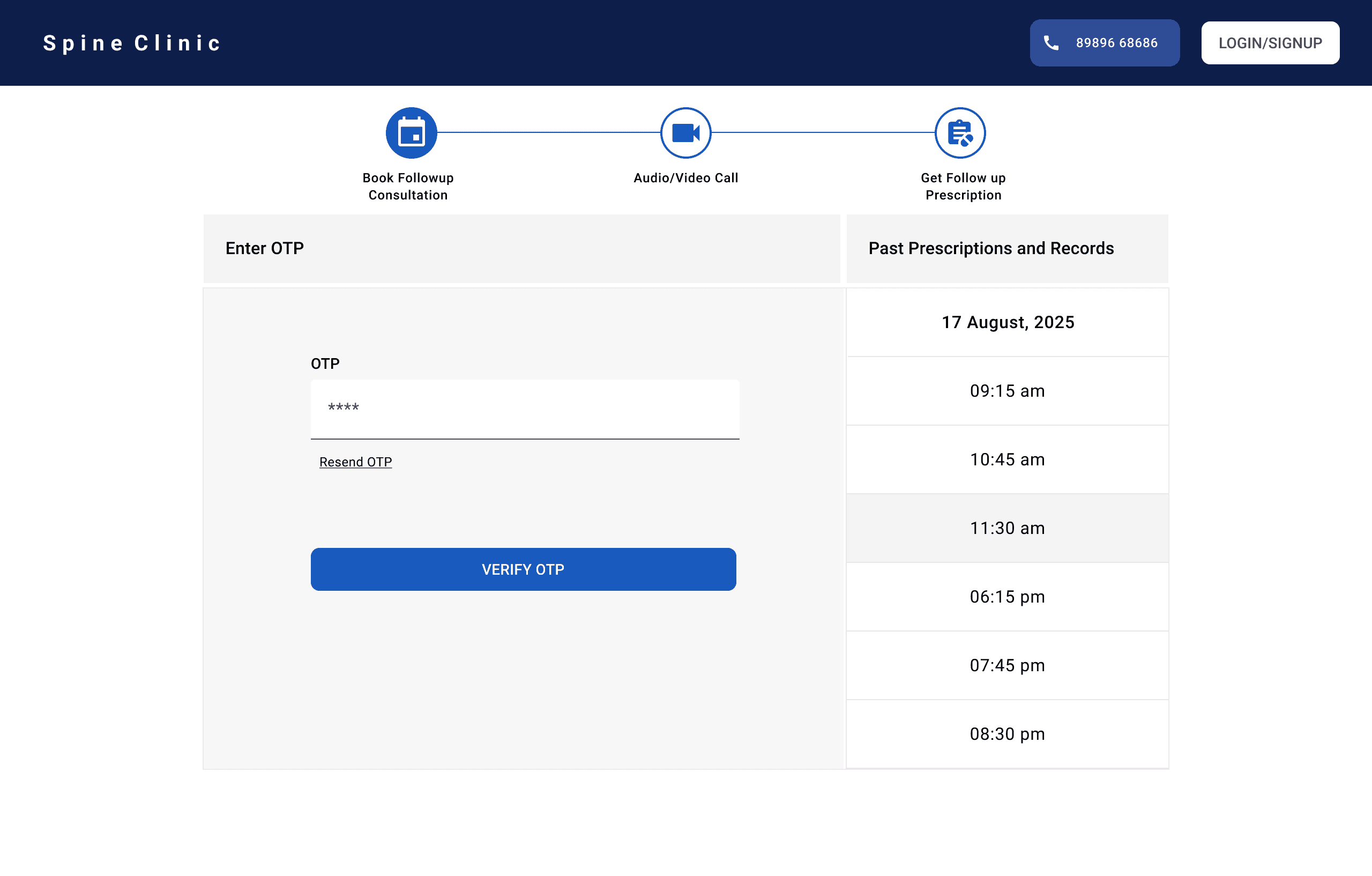This screenshot has width=1372, height=876.
Task: Open the 11:30 am record
Action: click(x=1007, y=528)
